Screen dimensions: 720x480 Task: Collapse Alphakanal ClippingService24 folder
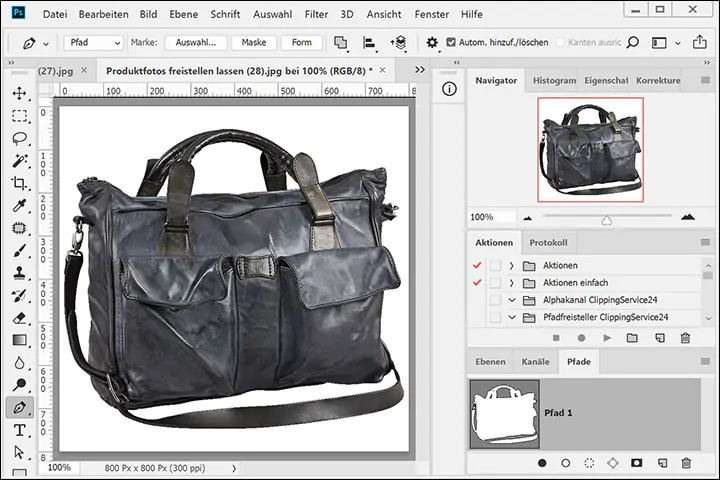511,300
